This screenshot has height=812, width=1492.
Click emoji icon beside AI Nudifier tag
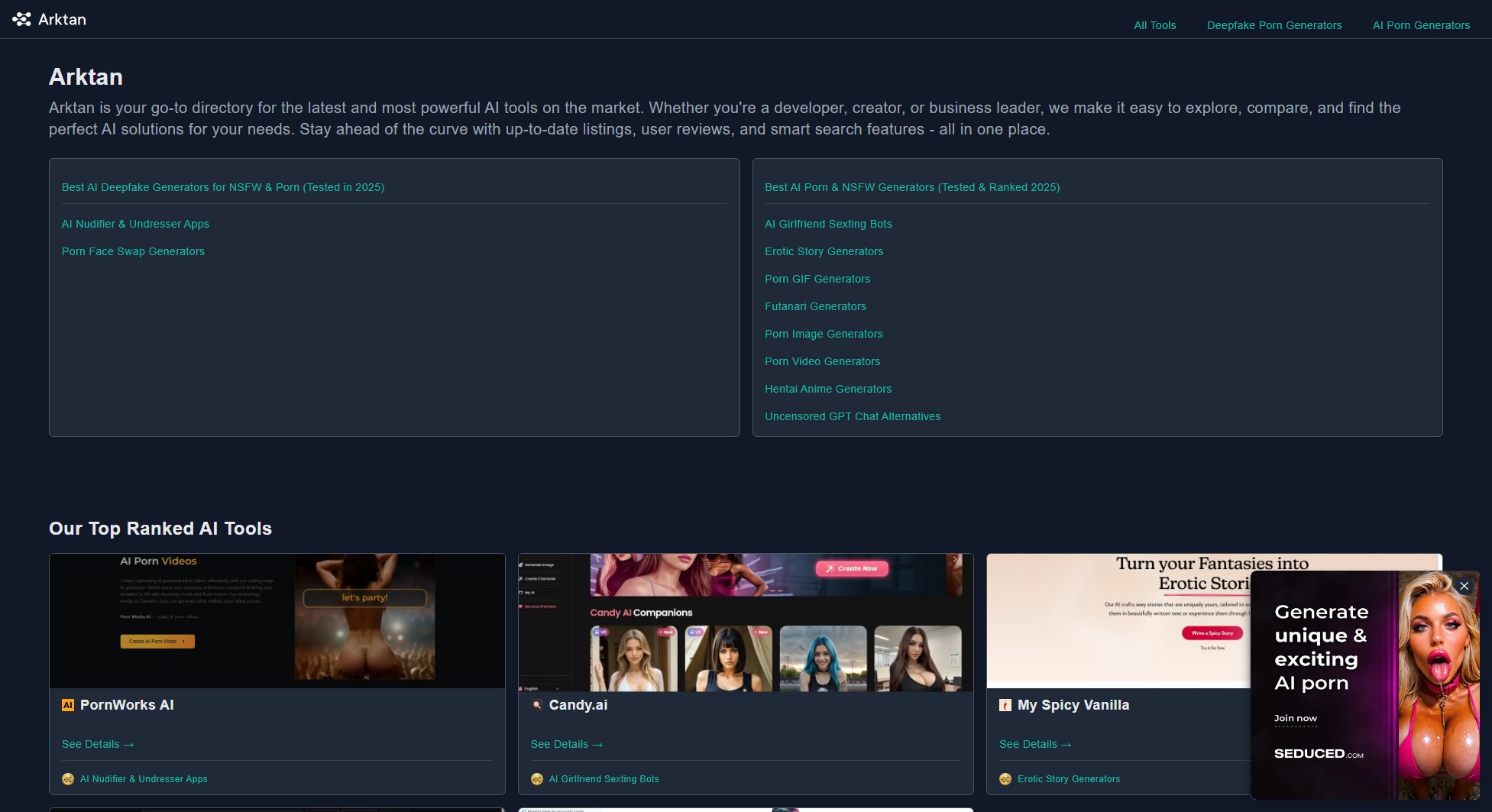coord(68,779)
